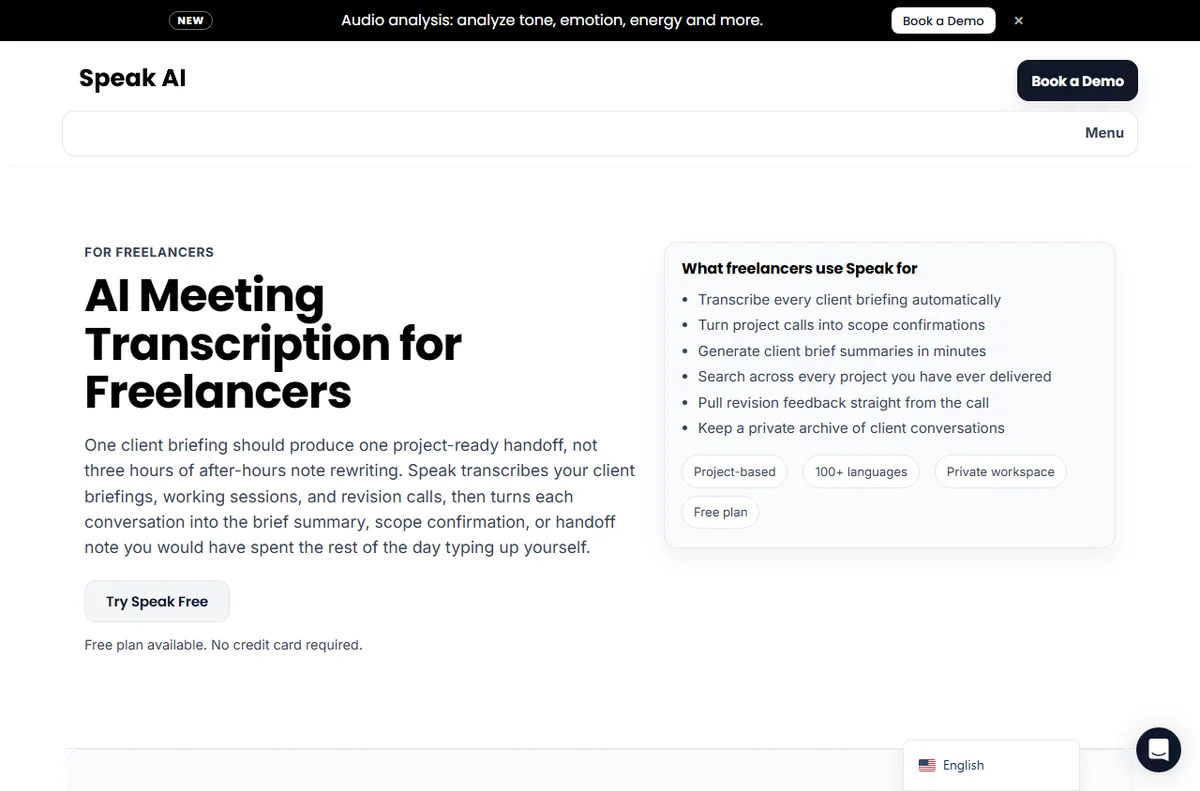
Task: Click 'Turn project calls into scope confirmations'
Action: point(841,325)
